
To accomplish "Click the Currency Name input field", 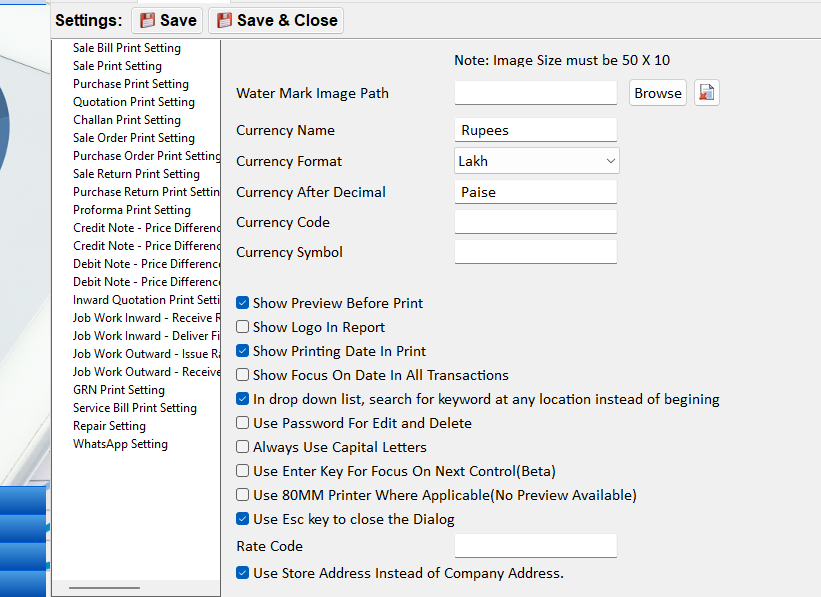I will [535, 130].
